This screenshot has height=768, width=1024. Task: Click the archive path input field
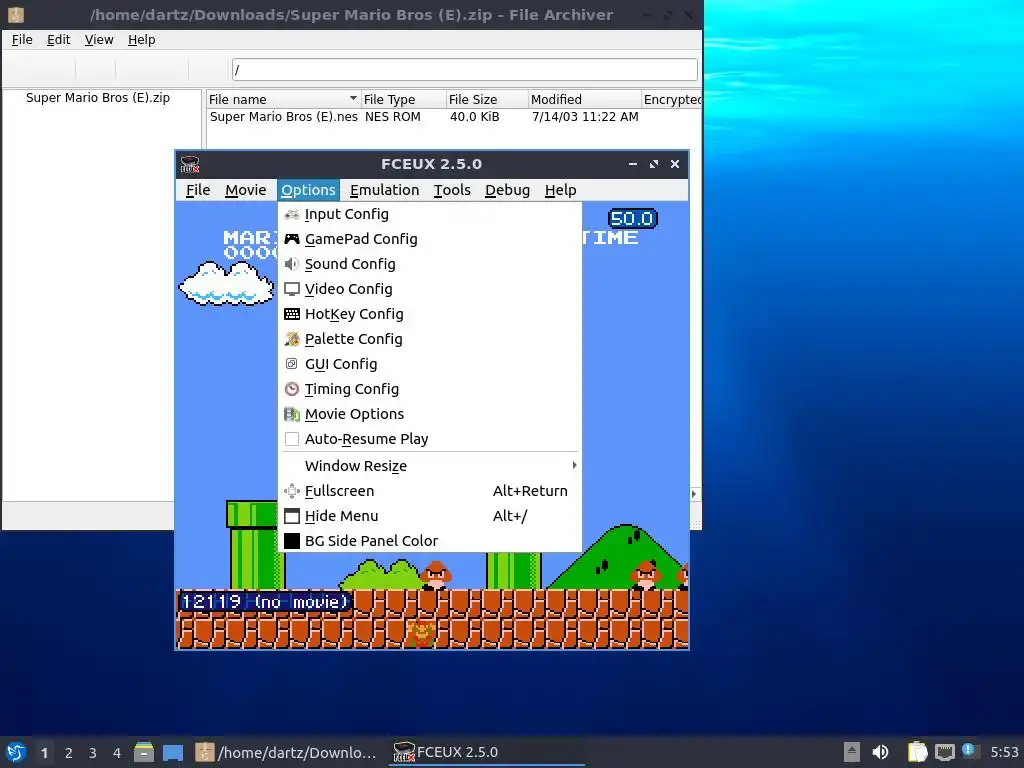[x=464, y=69]
